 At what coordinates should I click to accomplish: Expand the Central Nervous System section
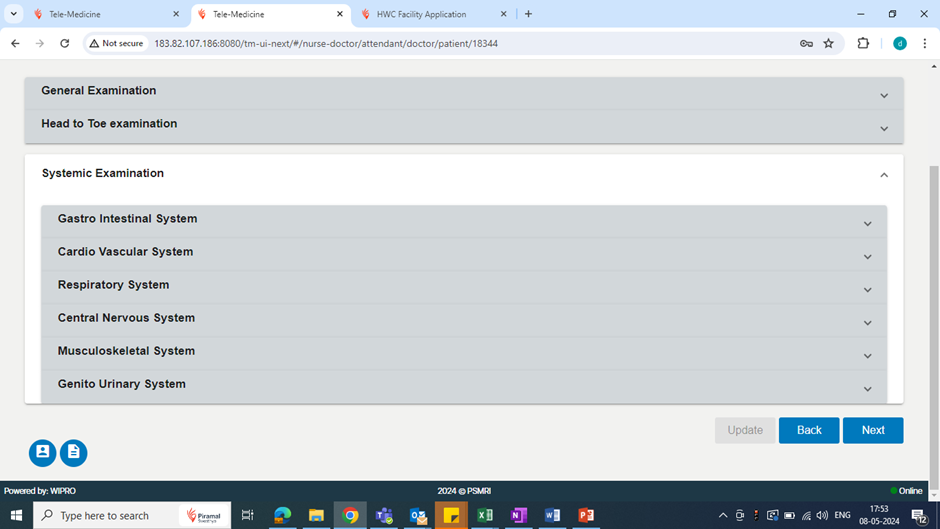(x=464, y=320)
